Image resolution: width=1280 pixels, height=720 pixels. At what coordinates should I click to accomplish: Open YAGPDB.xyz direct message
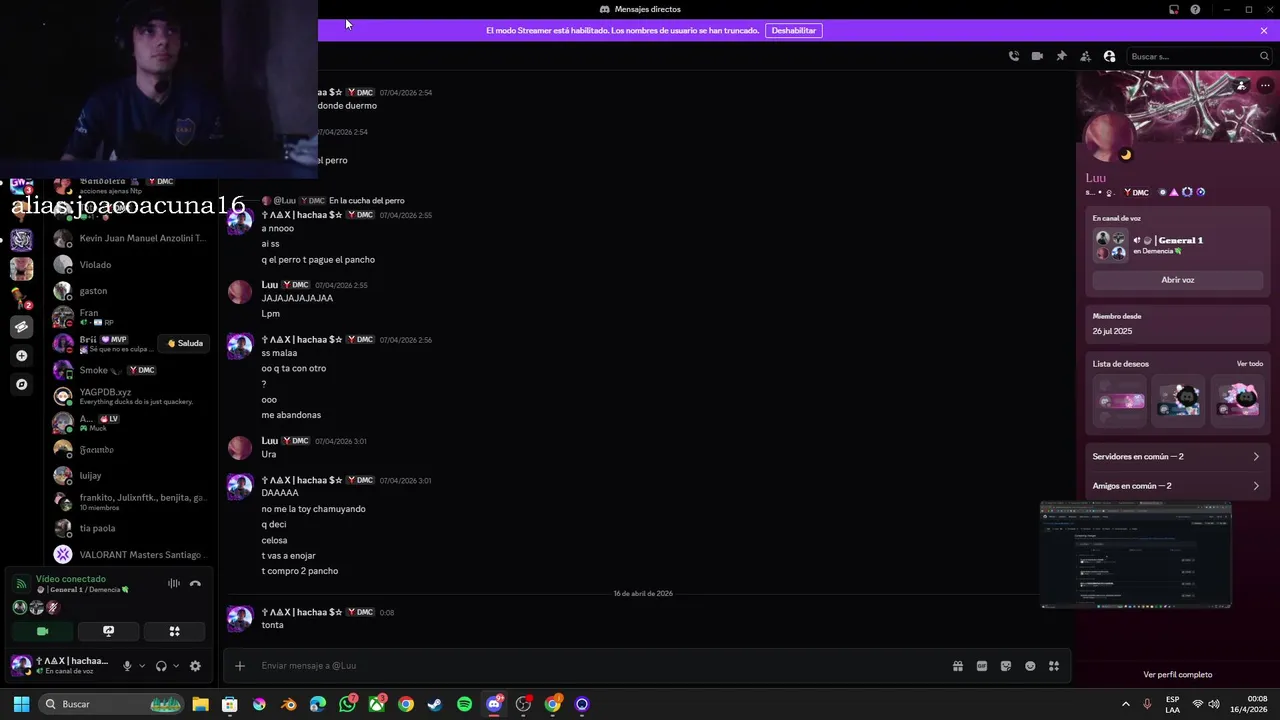point(131,396)
